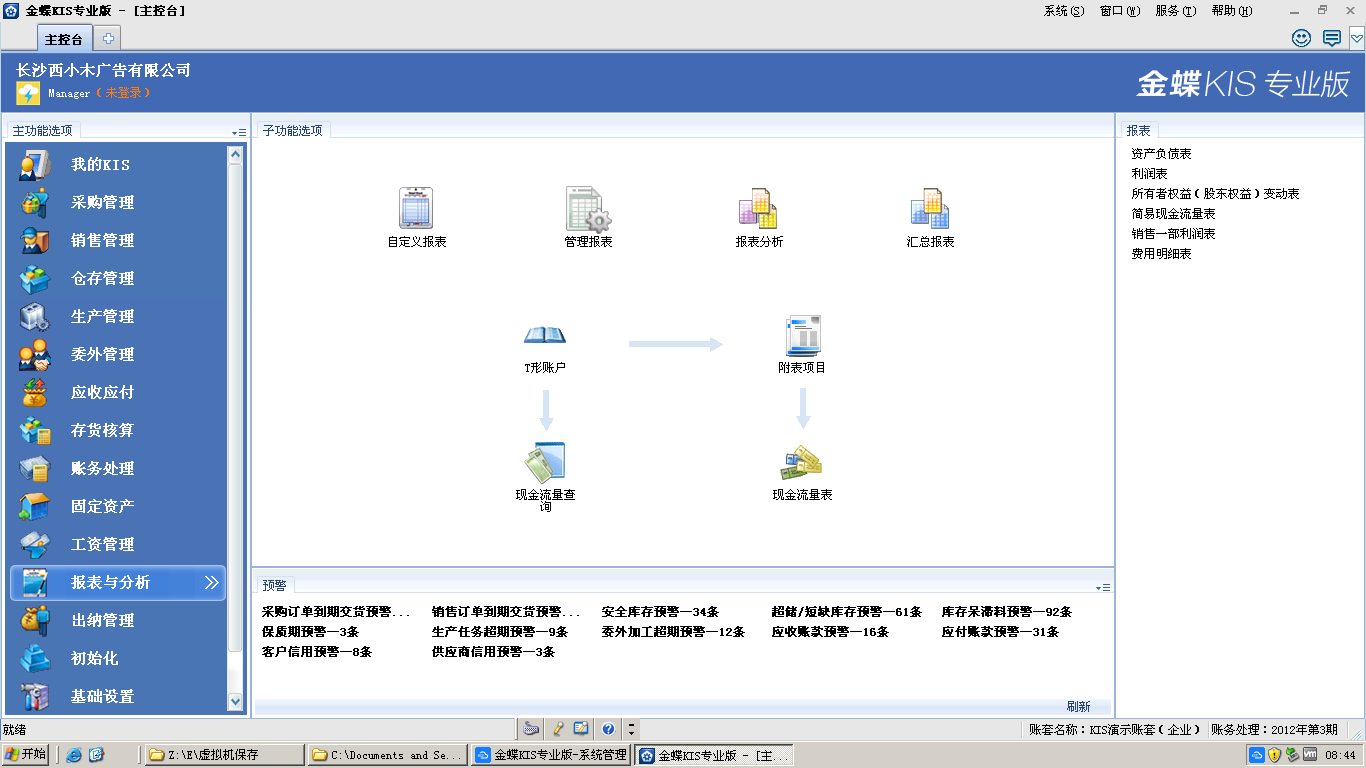Open 安全库存预警—34条 warning
Screen dimensions: 1366x768
pos(660,612)
